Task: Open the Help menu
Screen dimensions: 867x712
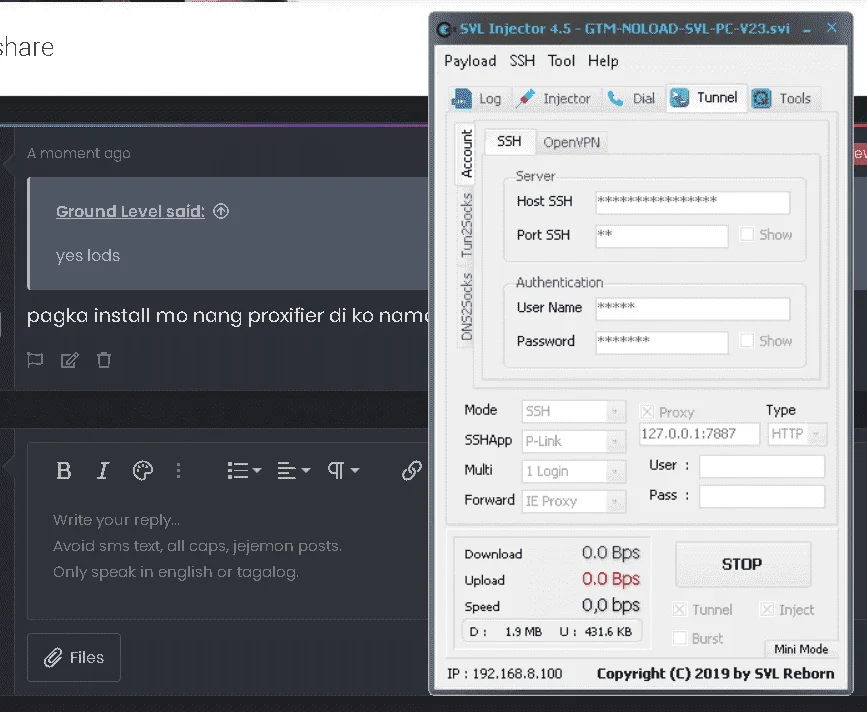Action: point(603,61)
